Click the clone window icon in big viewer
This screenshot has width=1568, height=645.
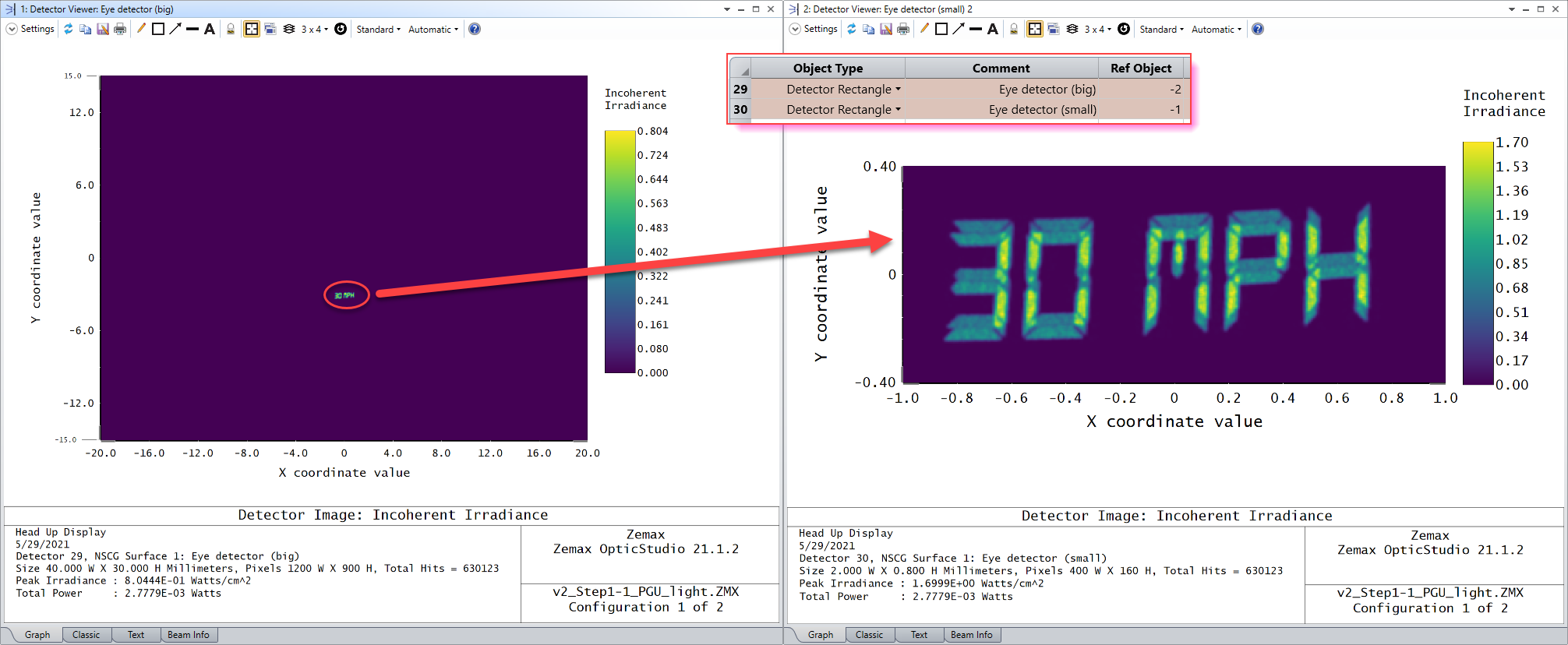pyautogui.click(x=270, y=29)
